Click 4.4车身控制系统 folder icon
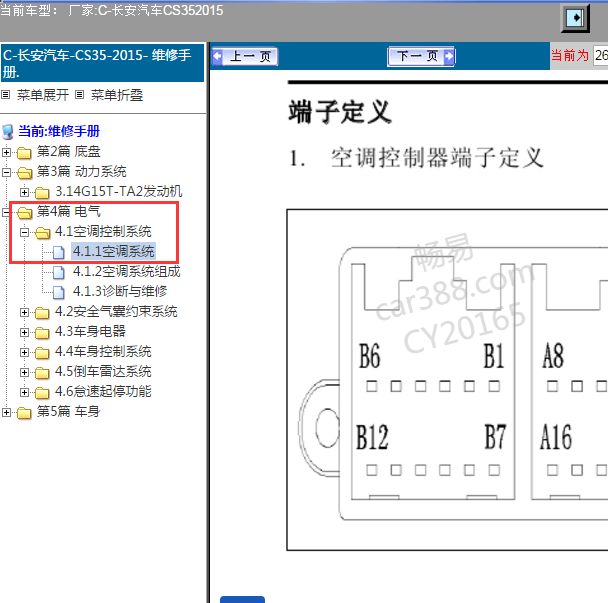This screenshot has width=608, height=603. point(42,353)
